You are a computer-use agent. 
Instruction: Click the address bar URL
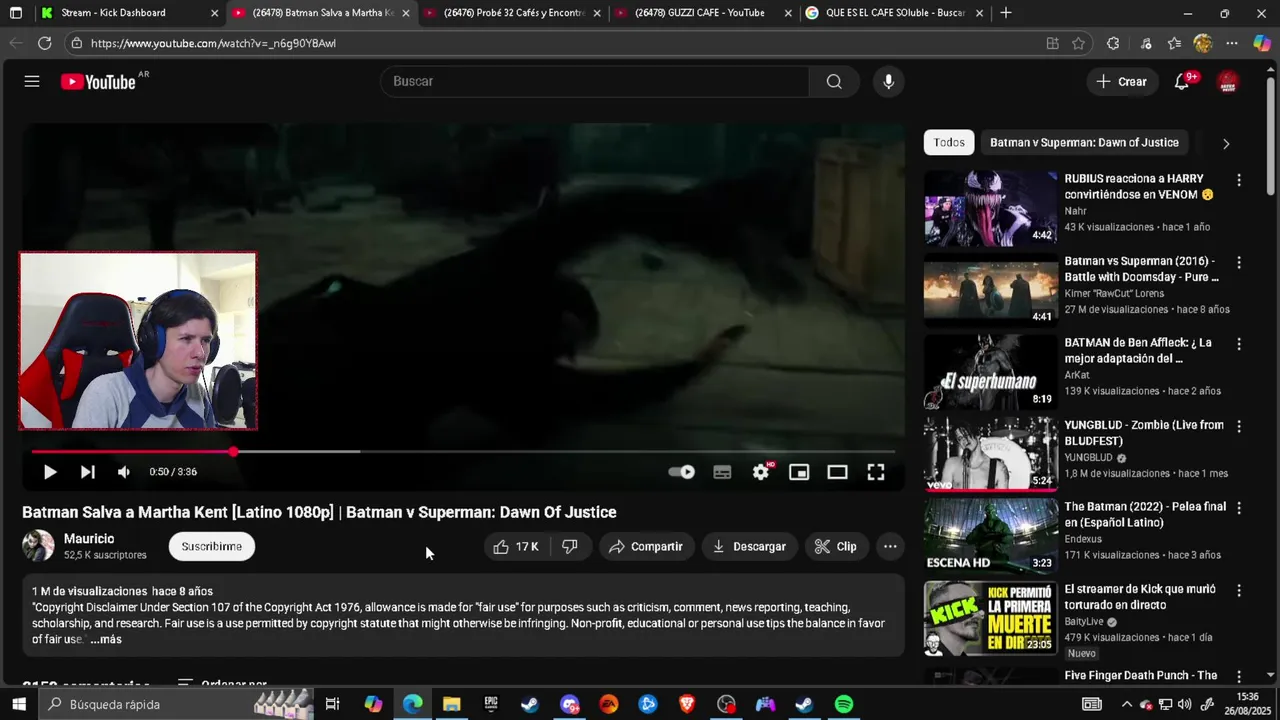[213, 44]
